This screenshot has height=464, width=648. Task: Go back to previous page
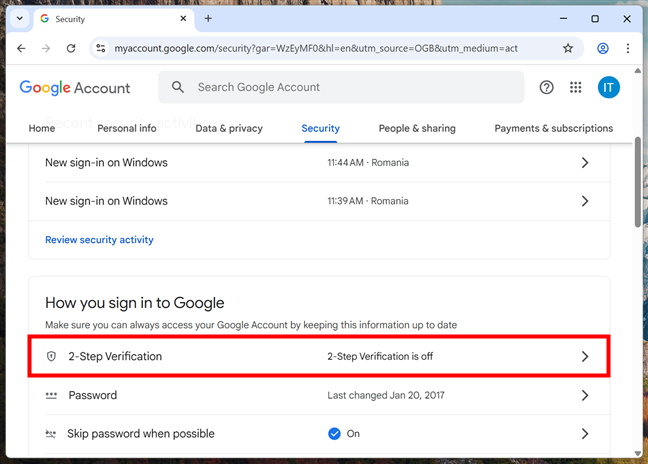click(21, 48)
